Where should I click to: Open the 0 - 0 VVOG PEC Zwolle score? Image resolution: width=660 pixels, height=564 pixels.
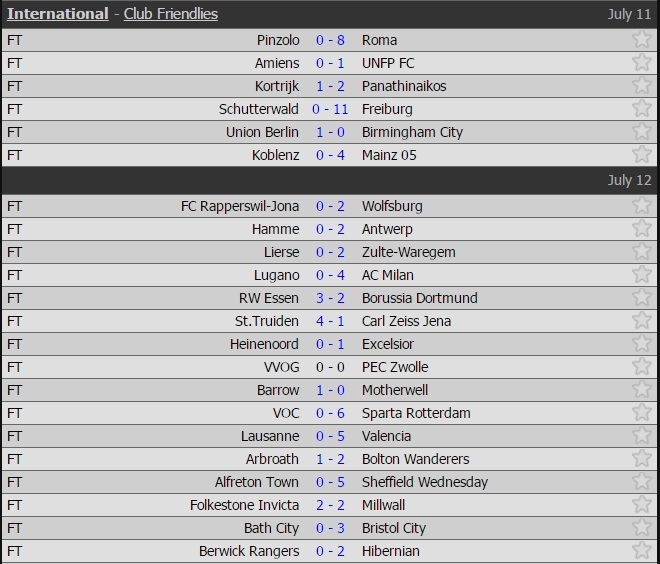[x=330, y=367]
